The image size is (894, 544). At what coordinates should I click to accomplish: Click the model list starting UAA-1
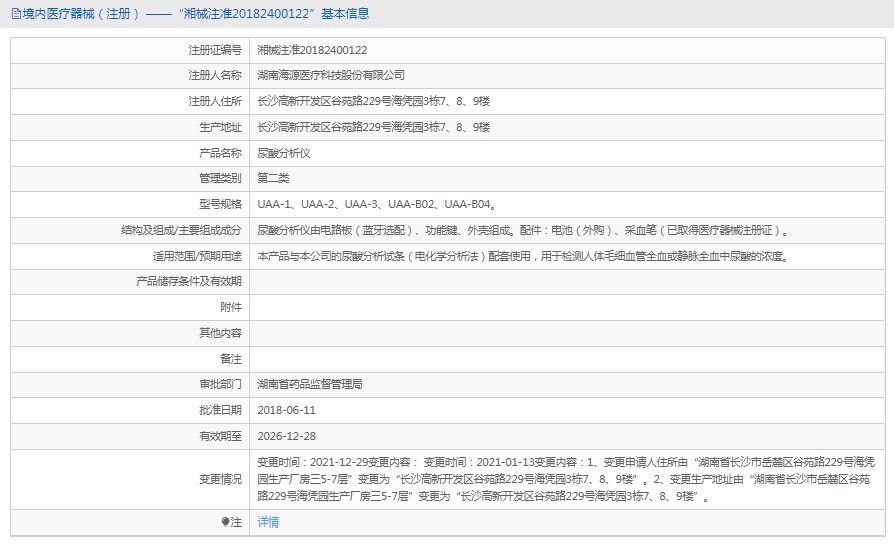pyautogui.click(x=377, y=204)
